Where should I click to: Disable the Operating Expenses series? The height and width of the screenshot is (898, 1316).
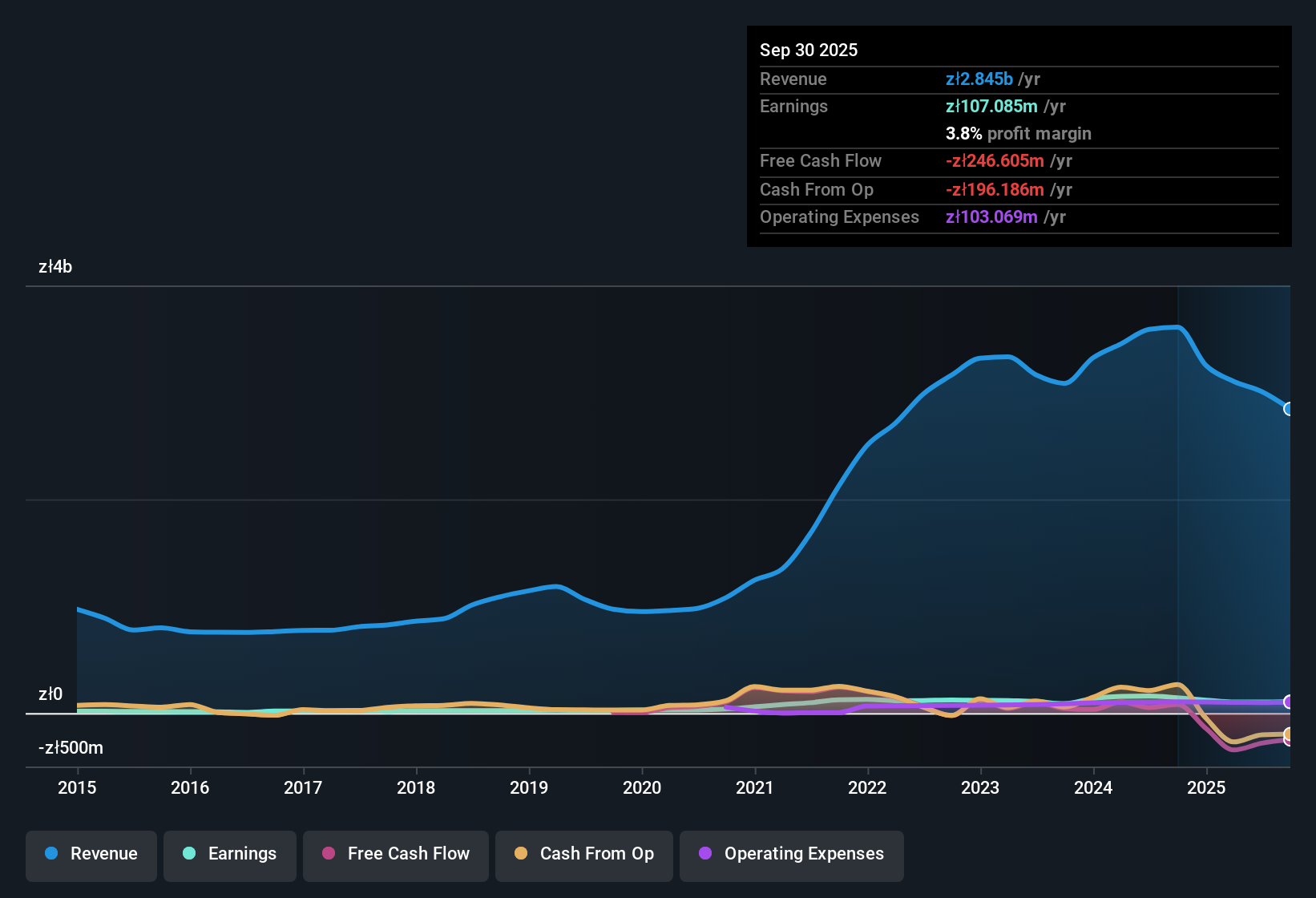click(x=791, y=854)
